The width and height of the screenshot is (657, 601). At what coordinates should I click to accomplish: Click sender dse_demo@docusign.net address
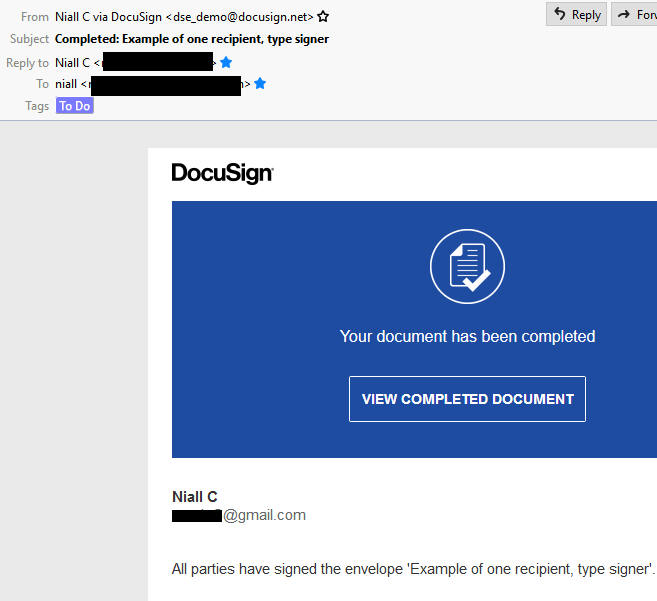pos(240,17)
